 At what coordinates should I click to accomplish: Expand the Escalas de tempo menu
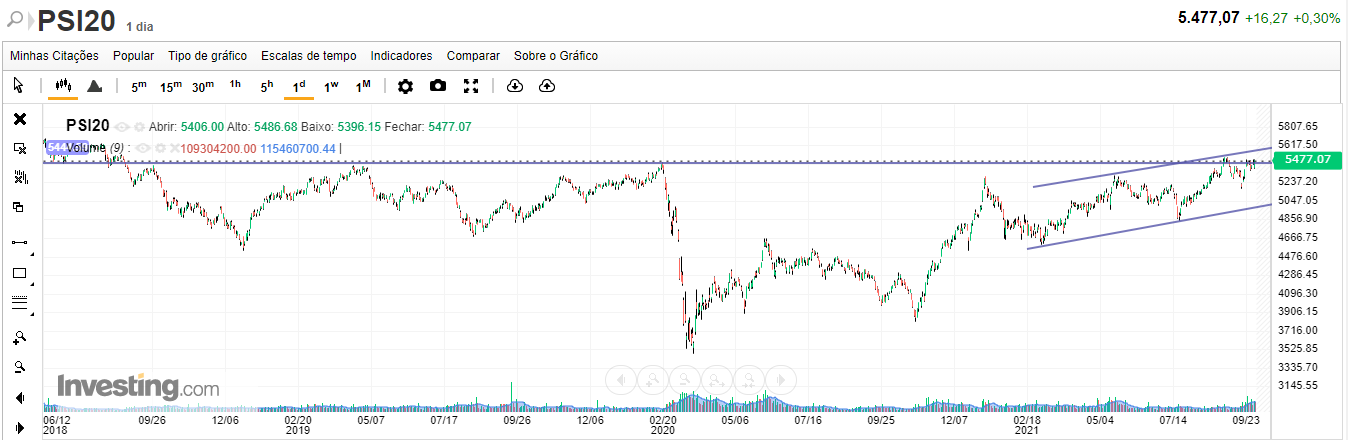click(308, 56)
